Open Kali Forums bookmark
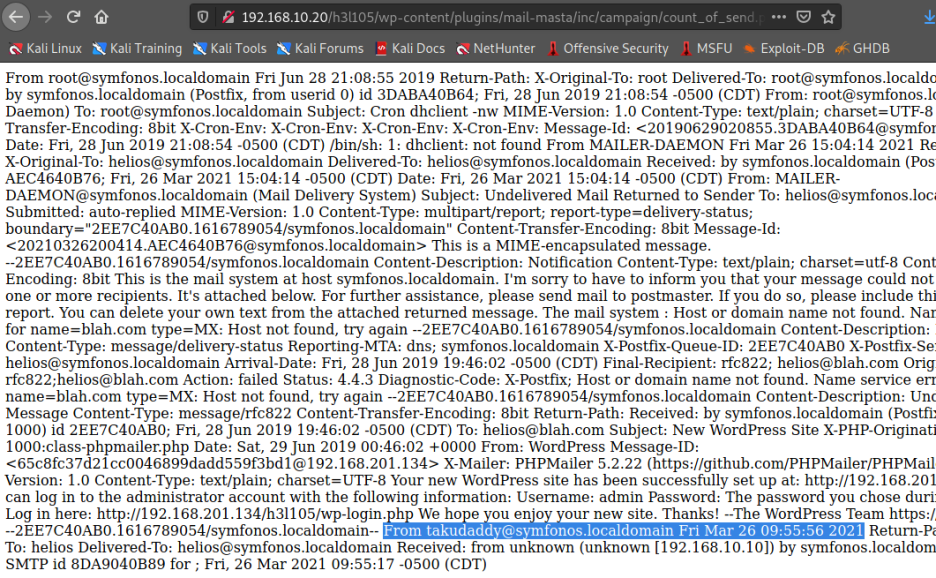The width and height of the screenshot is (936, 578). pyautogui.click(x=320, y=48)
